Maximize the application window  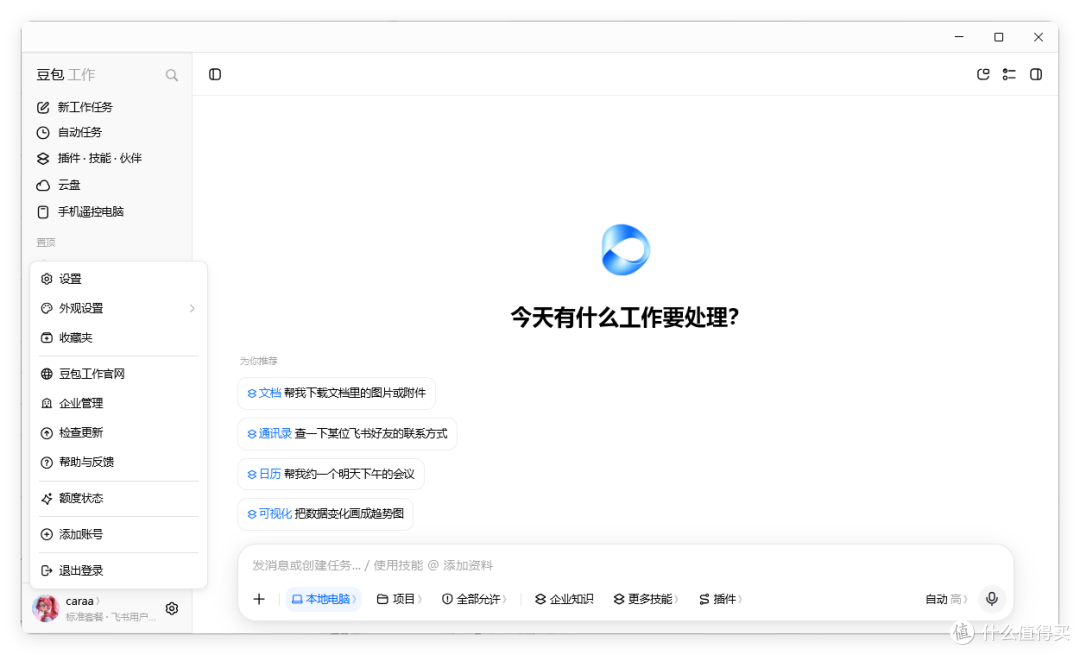[999, 37]
